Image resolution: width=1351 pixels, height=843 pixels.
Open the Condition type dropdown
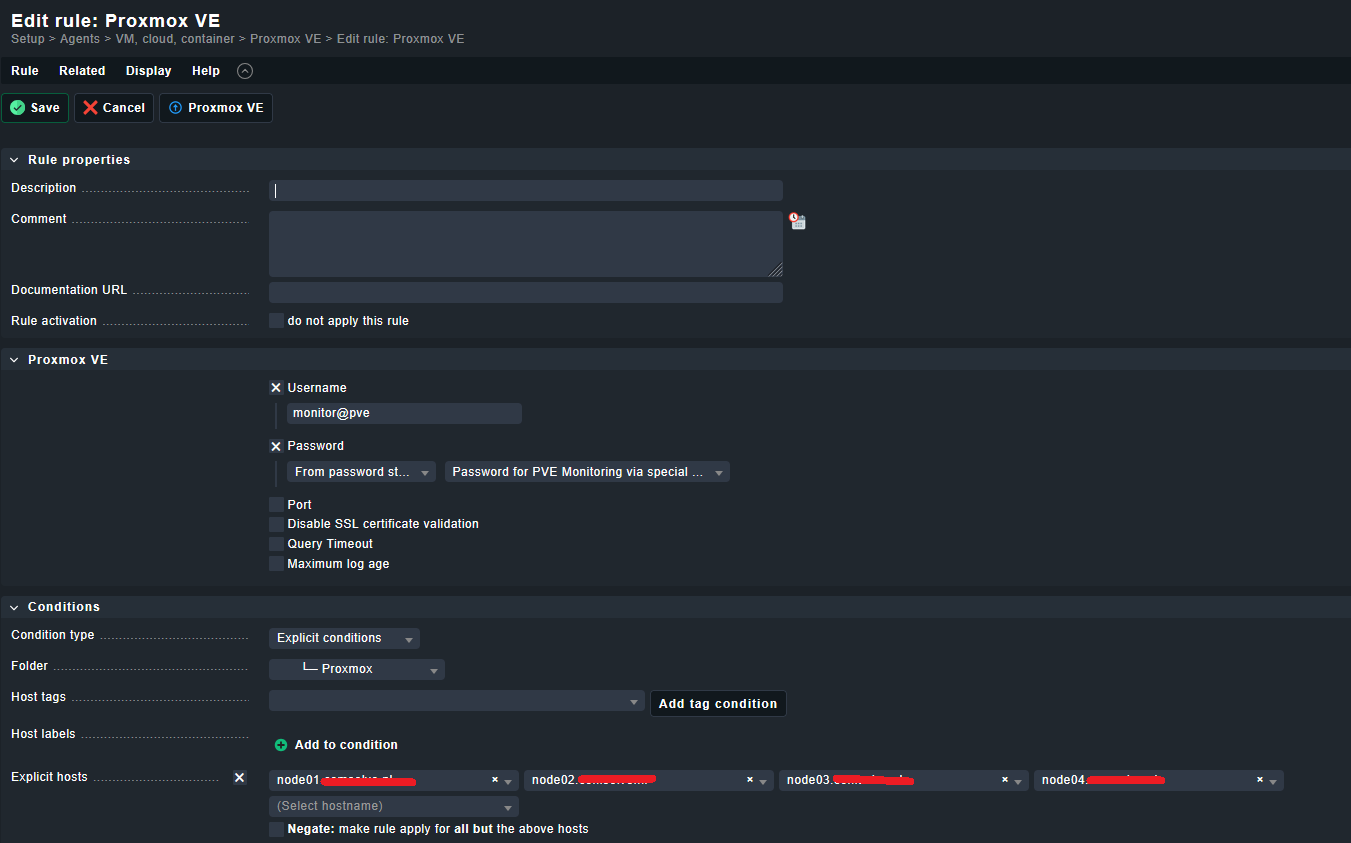click(x=344, y=638)
